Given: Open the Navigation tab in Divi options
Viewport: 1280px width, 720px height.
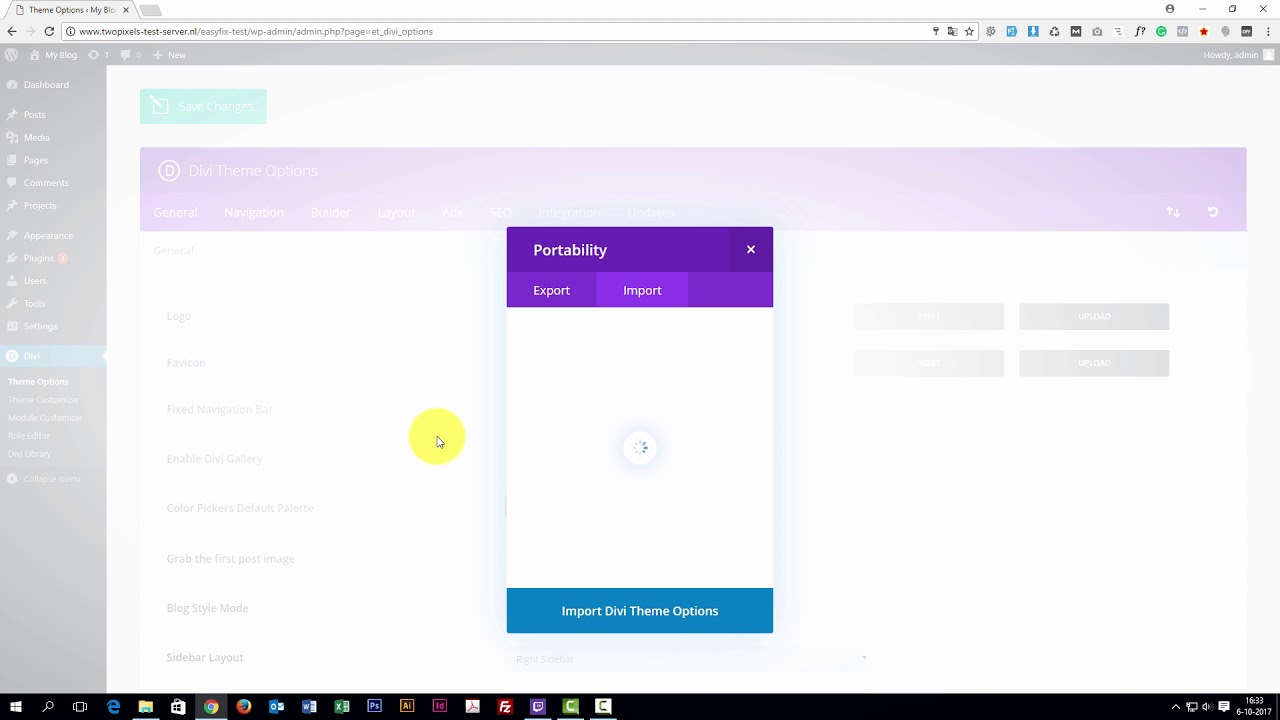Looking at the screenshot, I should click(254, 212).
